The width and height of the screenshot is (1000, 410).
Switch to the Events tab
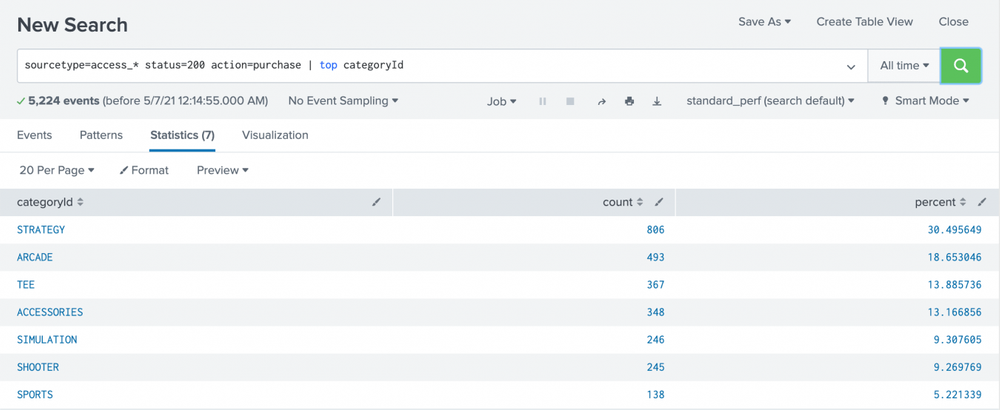pyautogui.click(x=34, y=135)
